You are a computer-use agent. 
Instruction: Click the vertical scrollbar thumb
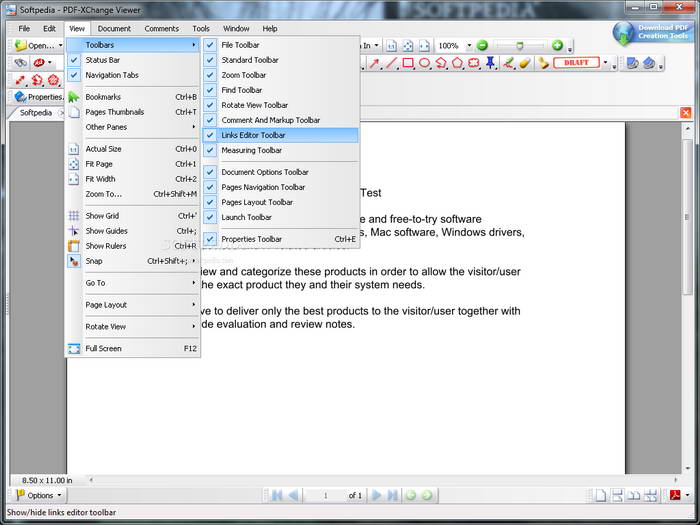[688, 217]
